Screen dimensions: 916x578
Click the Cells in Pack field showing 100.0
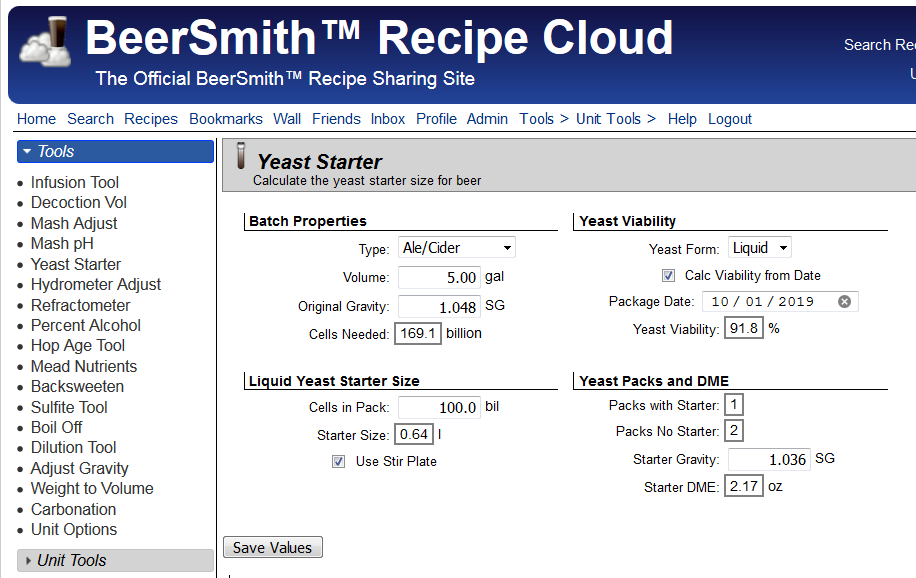pos(439,407)
